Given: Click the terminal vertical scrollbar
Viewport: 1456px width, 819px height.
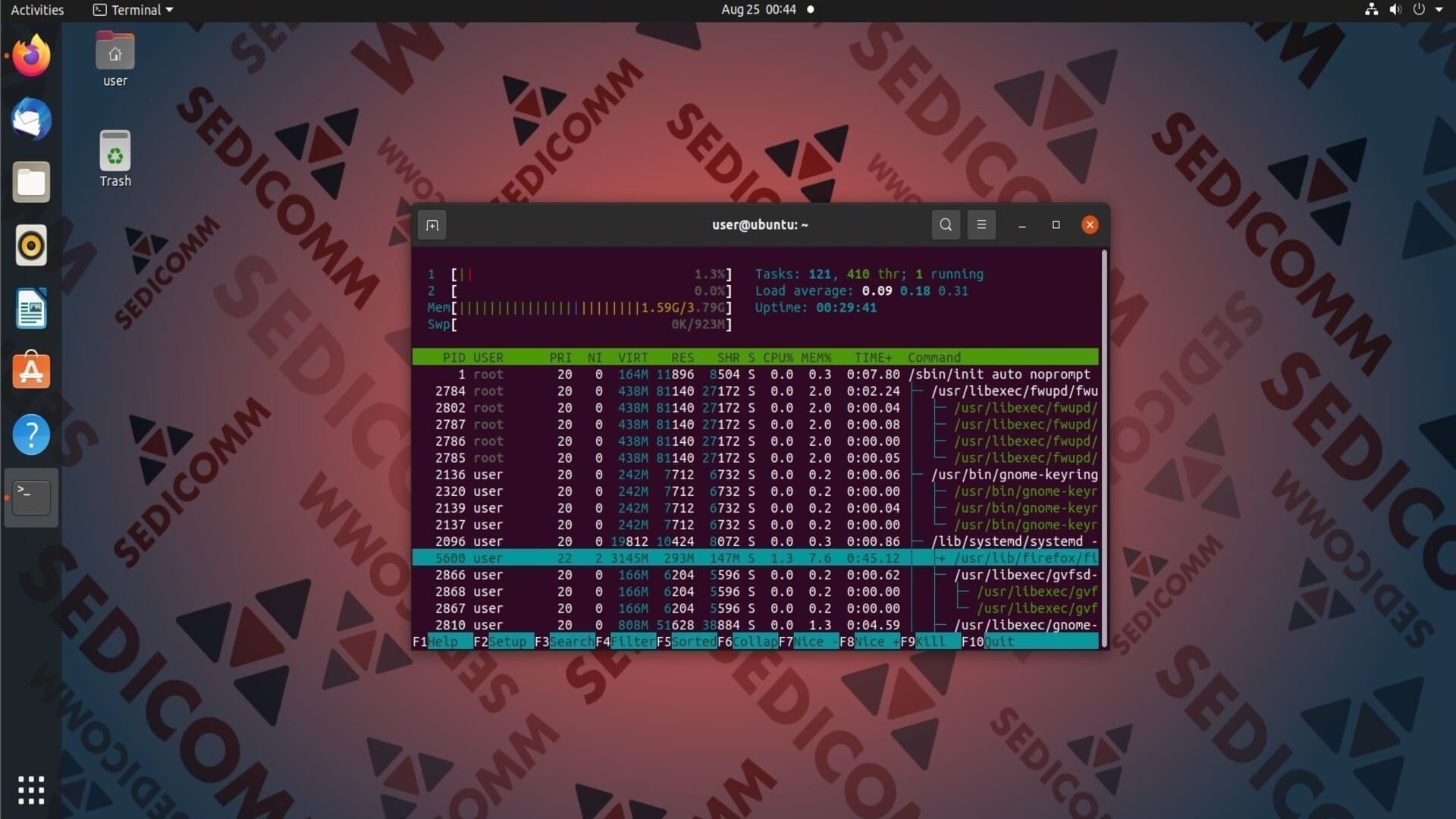Looking at the screenshot, I should 1104,447.
